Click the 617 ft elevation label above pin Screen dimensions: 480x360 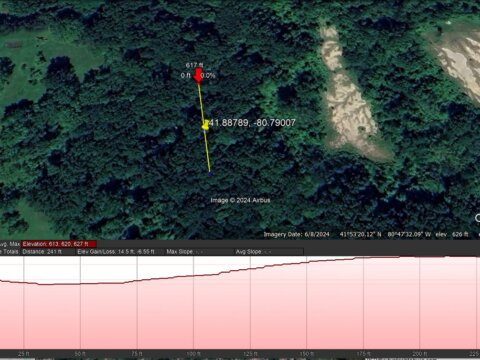pyautogui.click(x=194, y=65)
